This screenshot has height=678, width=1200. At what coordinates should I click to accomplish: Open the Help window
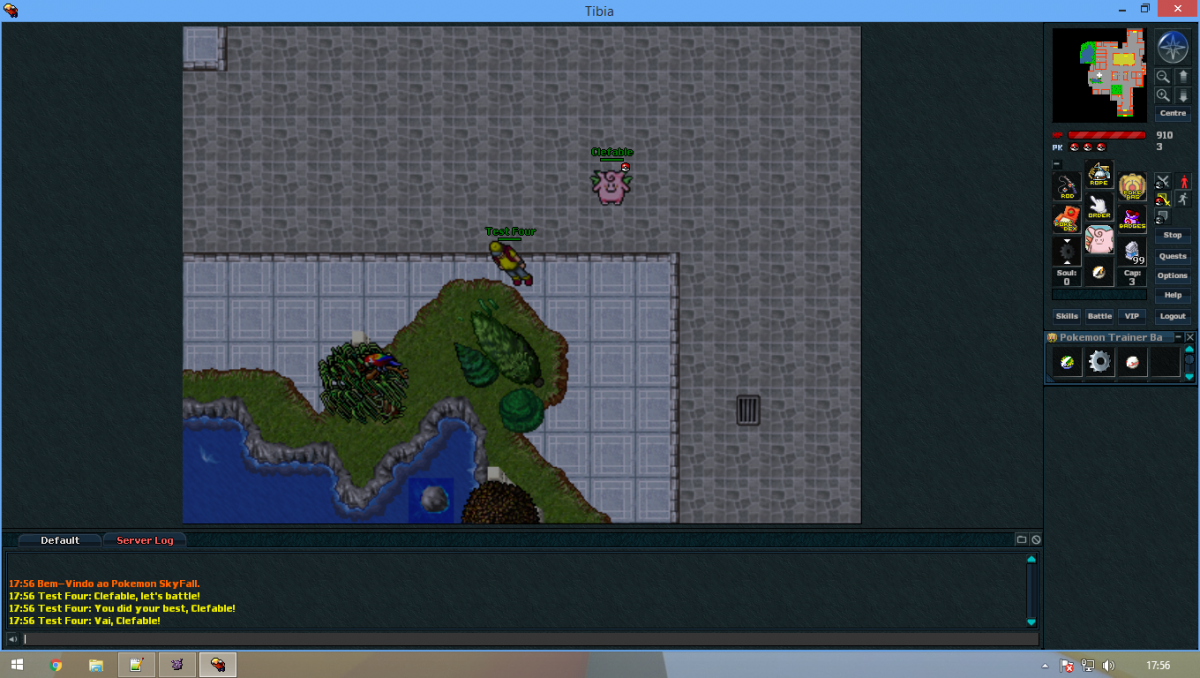1173,295
